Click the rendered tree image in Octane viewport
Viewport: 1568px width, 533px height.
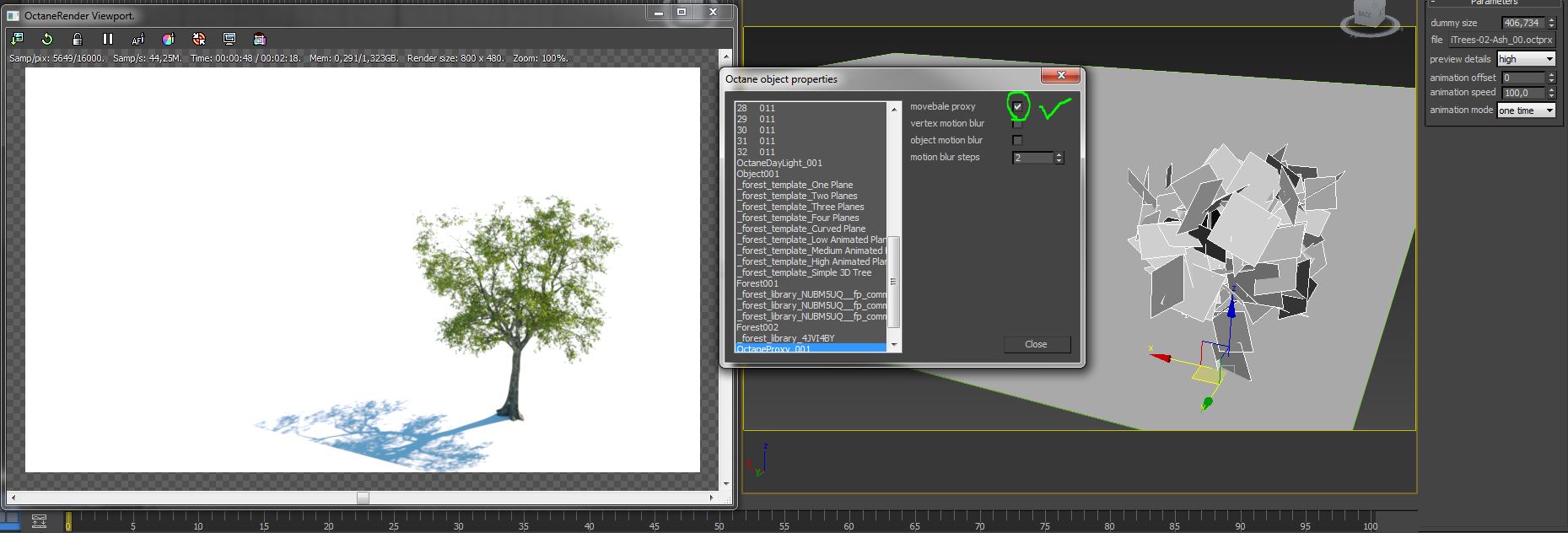516,309
